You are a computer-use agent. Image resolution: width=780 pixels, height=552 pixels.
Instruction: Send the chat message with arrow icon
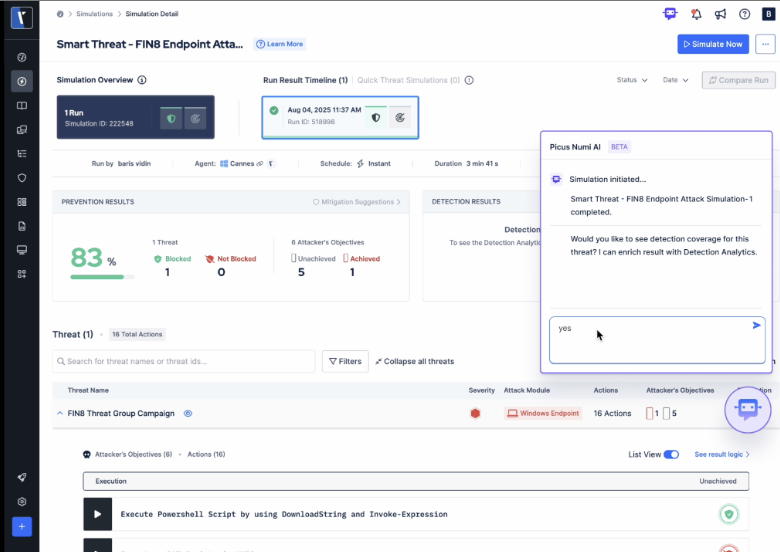[756, 325]
